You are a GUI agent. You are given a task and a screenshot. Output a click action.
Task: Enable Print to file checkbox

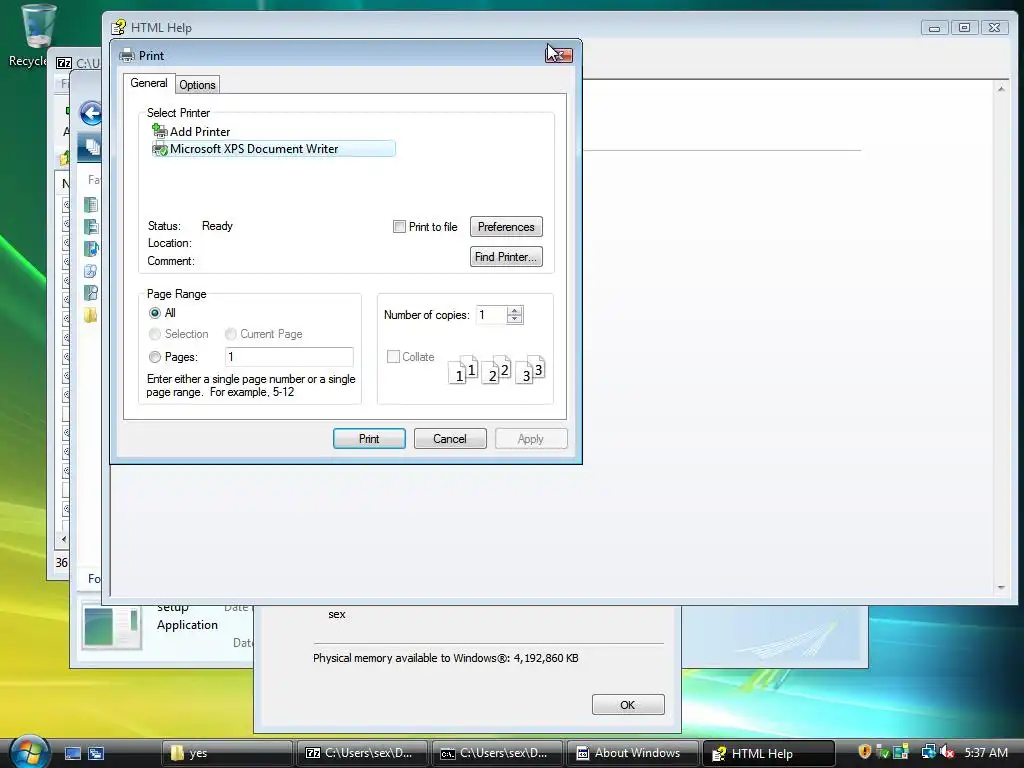coord(399,227)
